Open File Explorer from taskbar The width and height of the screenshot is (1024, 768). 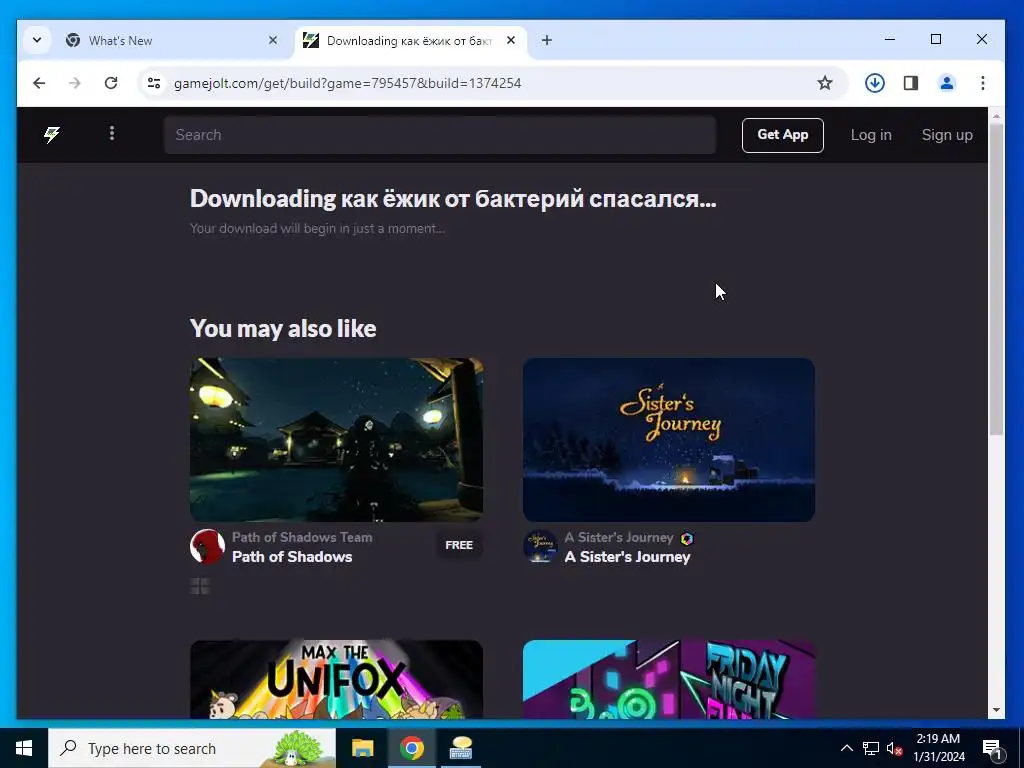pos(362,748)
